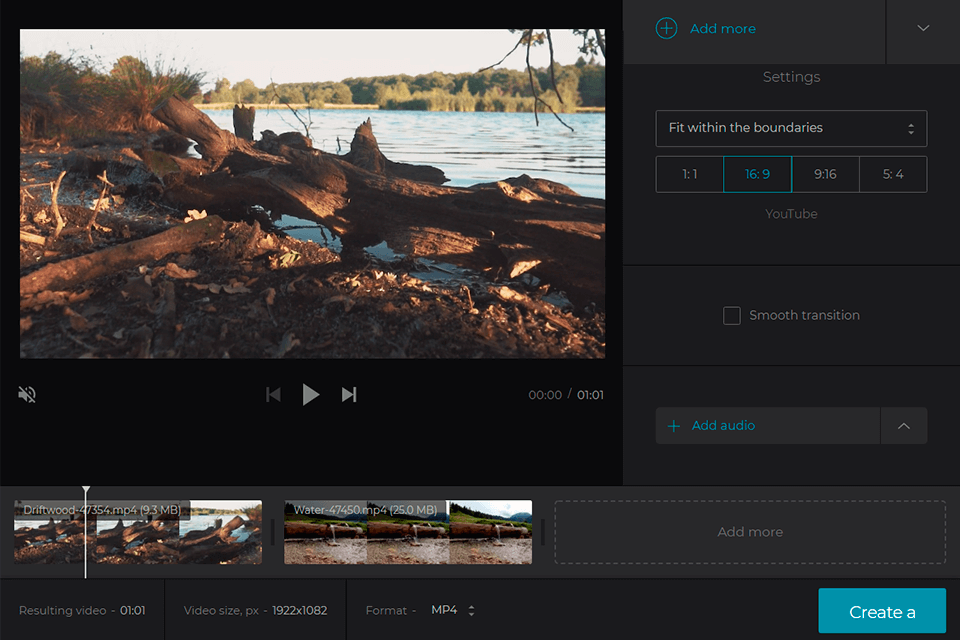Click the plus icon beside Add more
This screenshot has height=640, width=960.
coord(666,28)
